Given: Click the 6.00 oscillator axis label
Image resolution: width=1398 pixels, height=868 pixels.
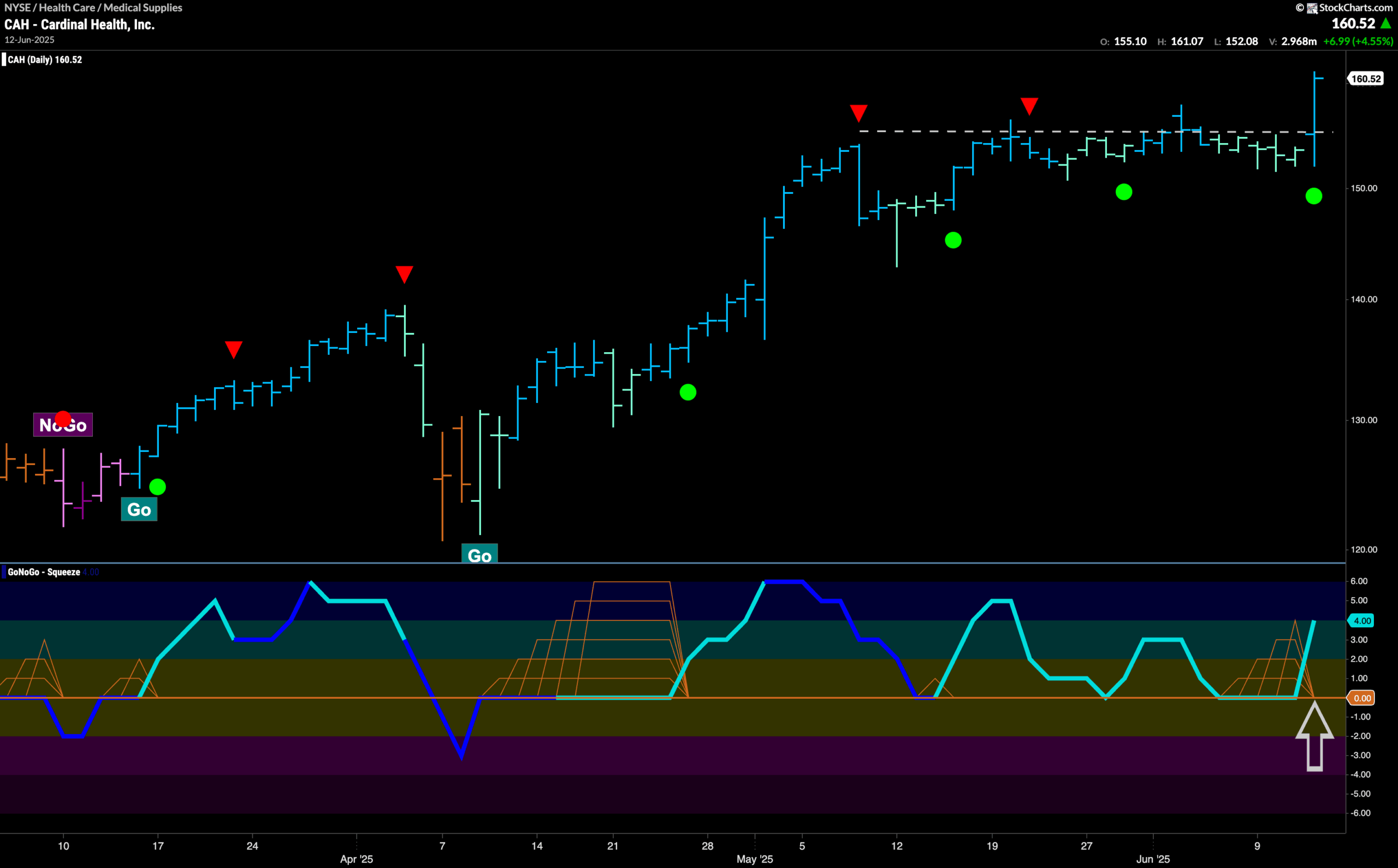Looking at the screenshot, I should point(1359,581).
